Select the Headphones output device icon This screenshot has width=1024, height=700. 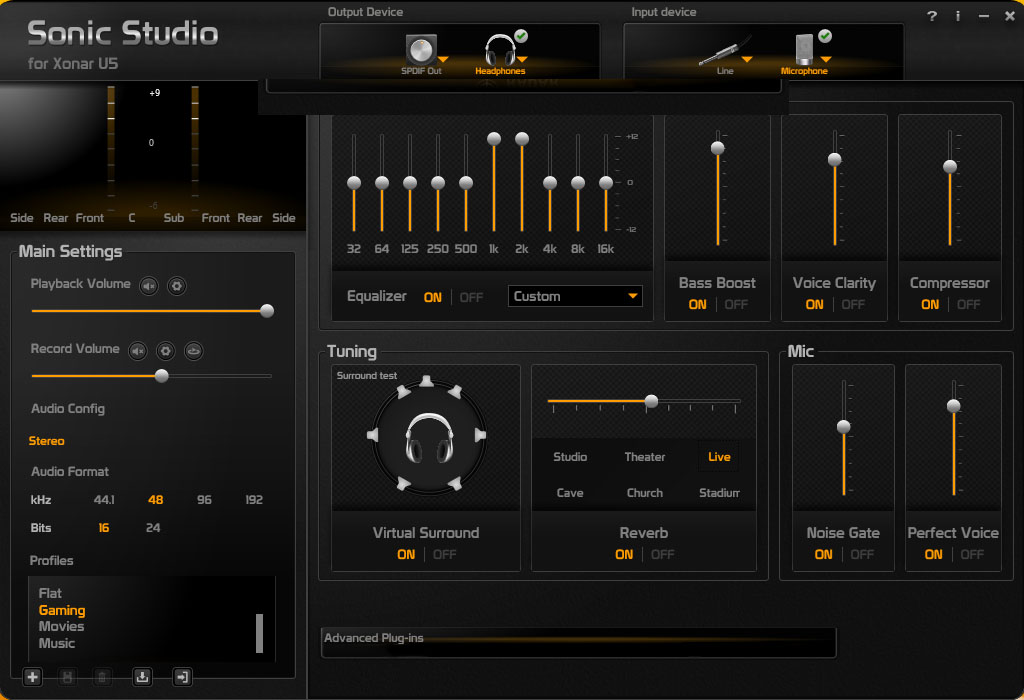coord(500,50)
